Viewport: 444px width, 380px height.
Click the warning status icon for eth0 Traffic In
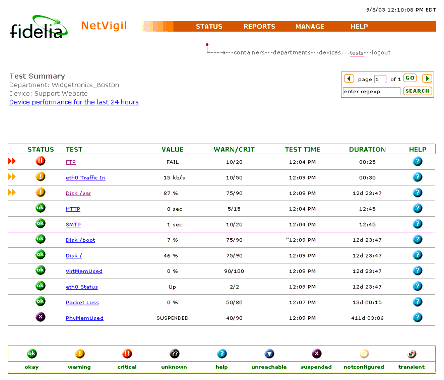tap(40, 177)
